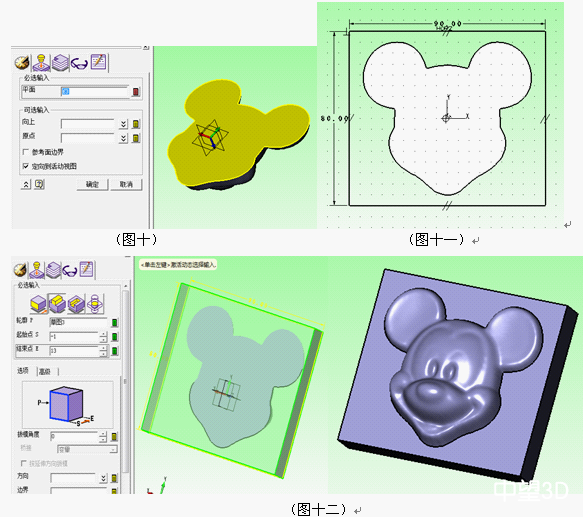Click the lower panel vertical scrollbar
Viewport: 583px width, 517px height.
pyautogui.click(x=125, y=379)
